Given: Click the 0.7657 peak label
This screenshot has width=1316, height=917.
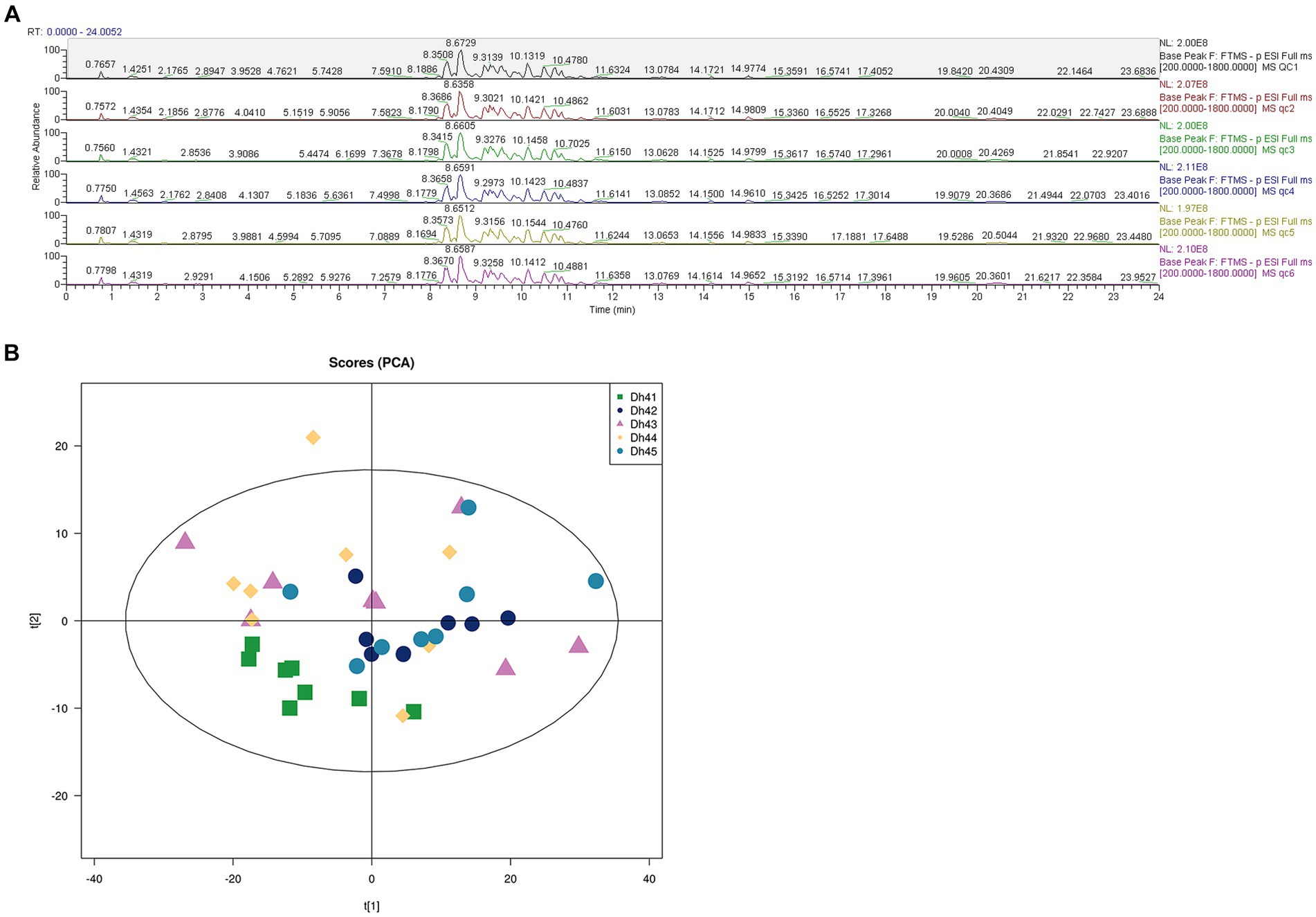Looking at the screenshot, I should pyautogui.click(x=101, y=64).
